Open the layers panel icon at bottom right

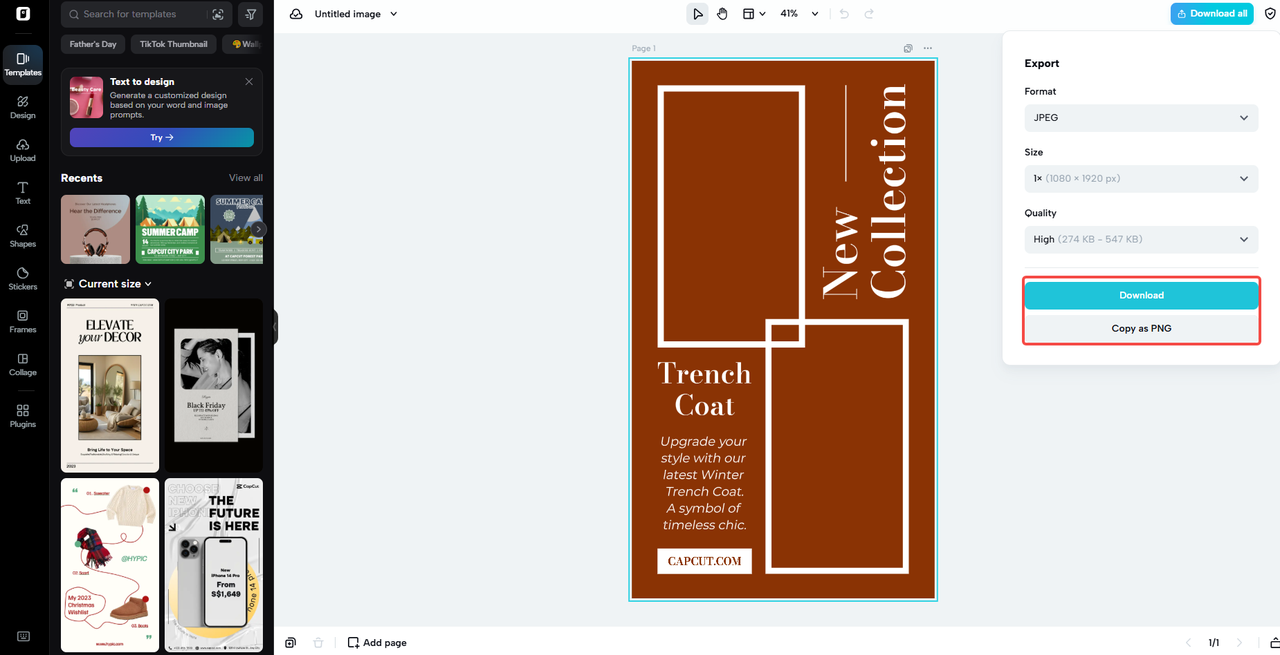1274,642
